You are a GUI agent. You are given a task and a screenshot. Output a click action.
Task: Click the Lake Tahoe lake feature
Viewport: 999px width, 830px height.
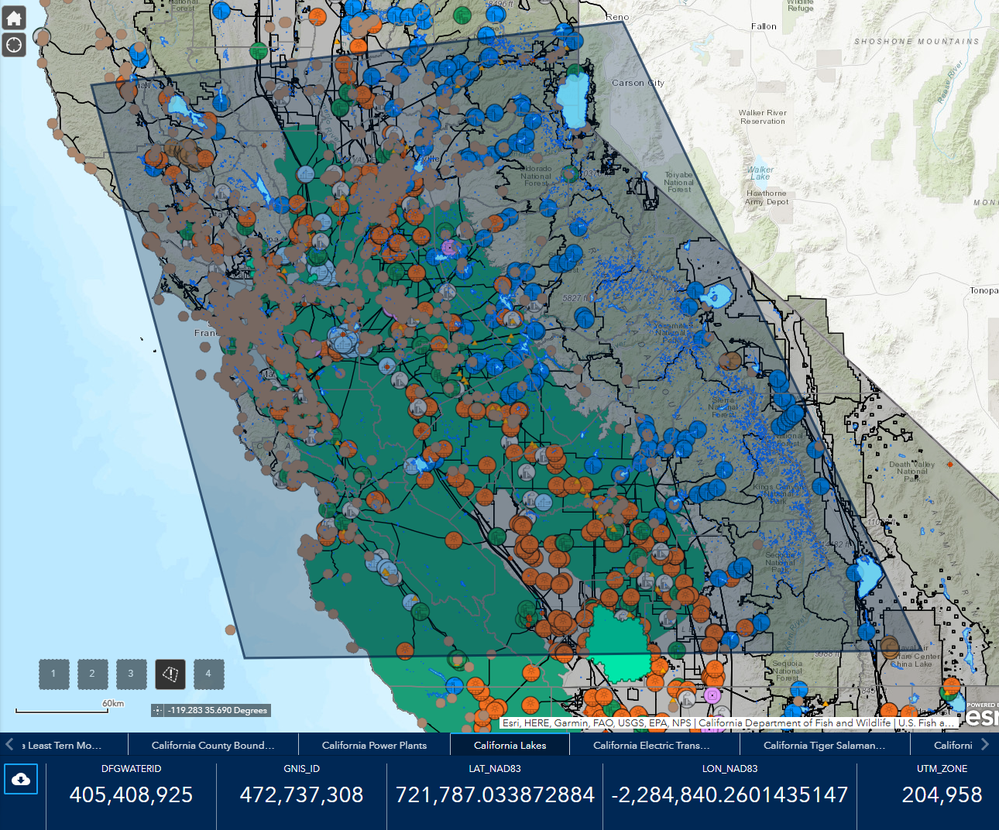pos(573,99)
